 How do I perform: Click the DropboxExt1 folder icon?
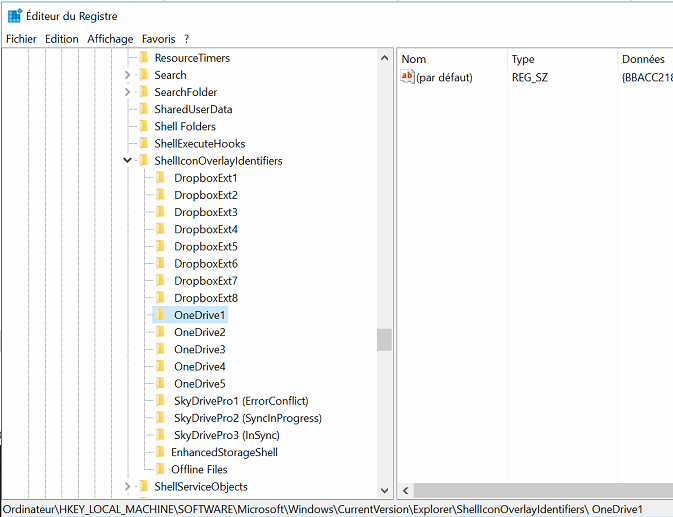[x=160, y=178]
